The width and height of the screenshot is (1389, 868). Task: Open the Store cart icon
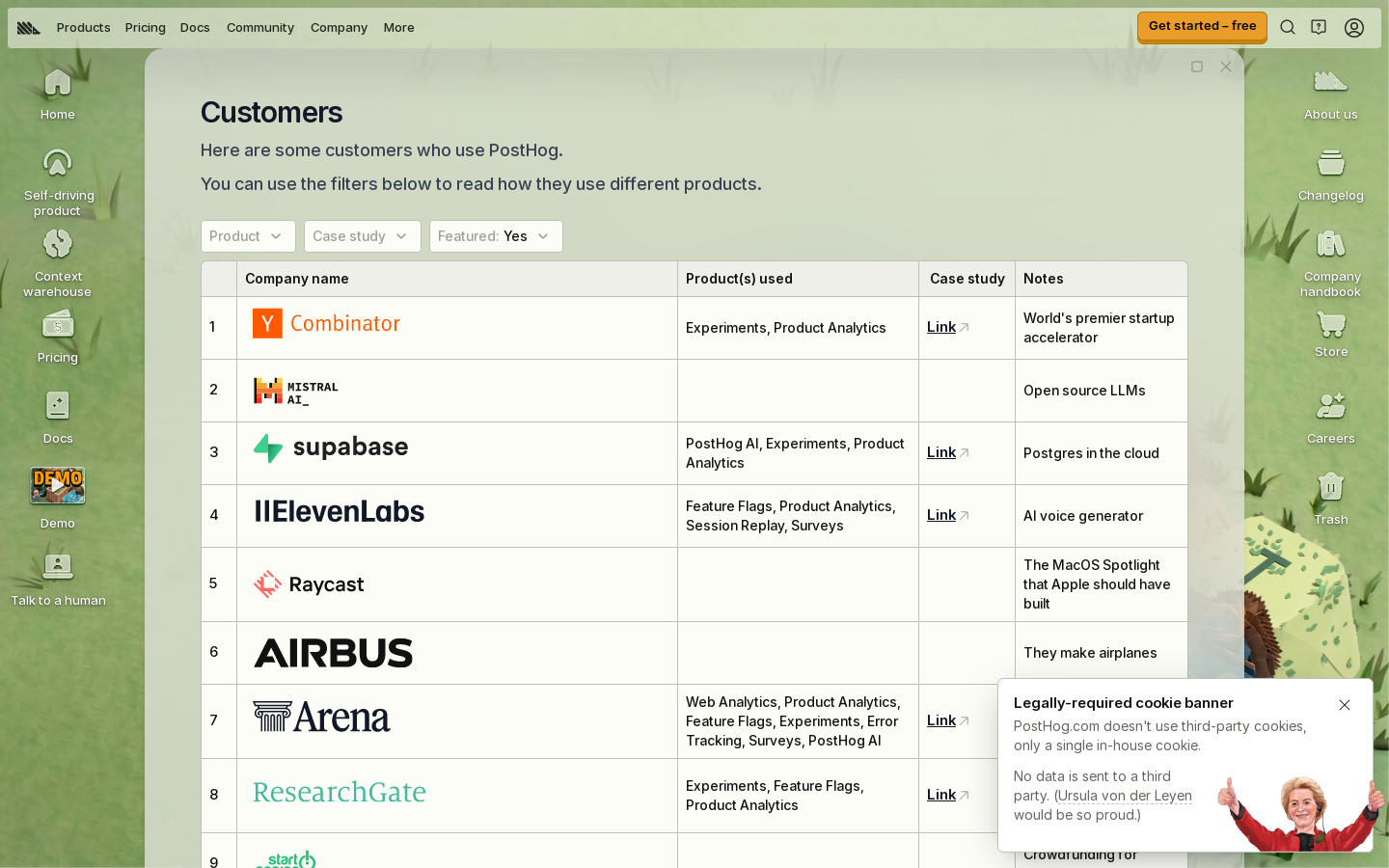[x=1331, y=334]
